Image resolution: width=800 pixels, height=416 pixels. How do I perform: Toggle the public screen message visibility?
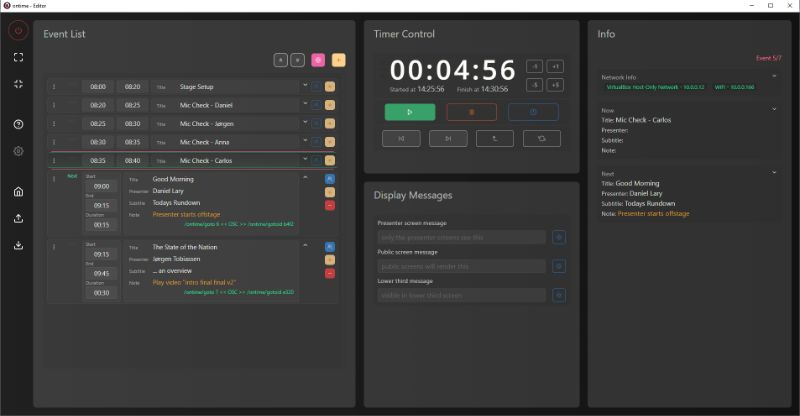tap(559, 266)
